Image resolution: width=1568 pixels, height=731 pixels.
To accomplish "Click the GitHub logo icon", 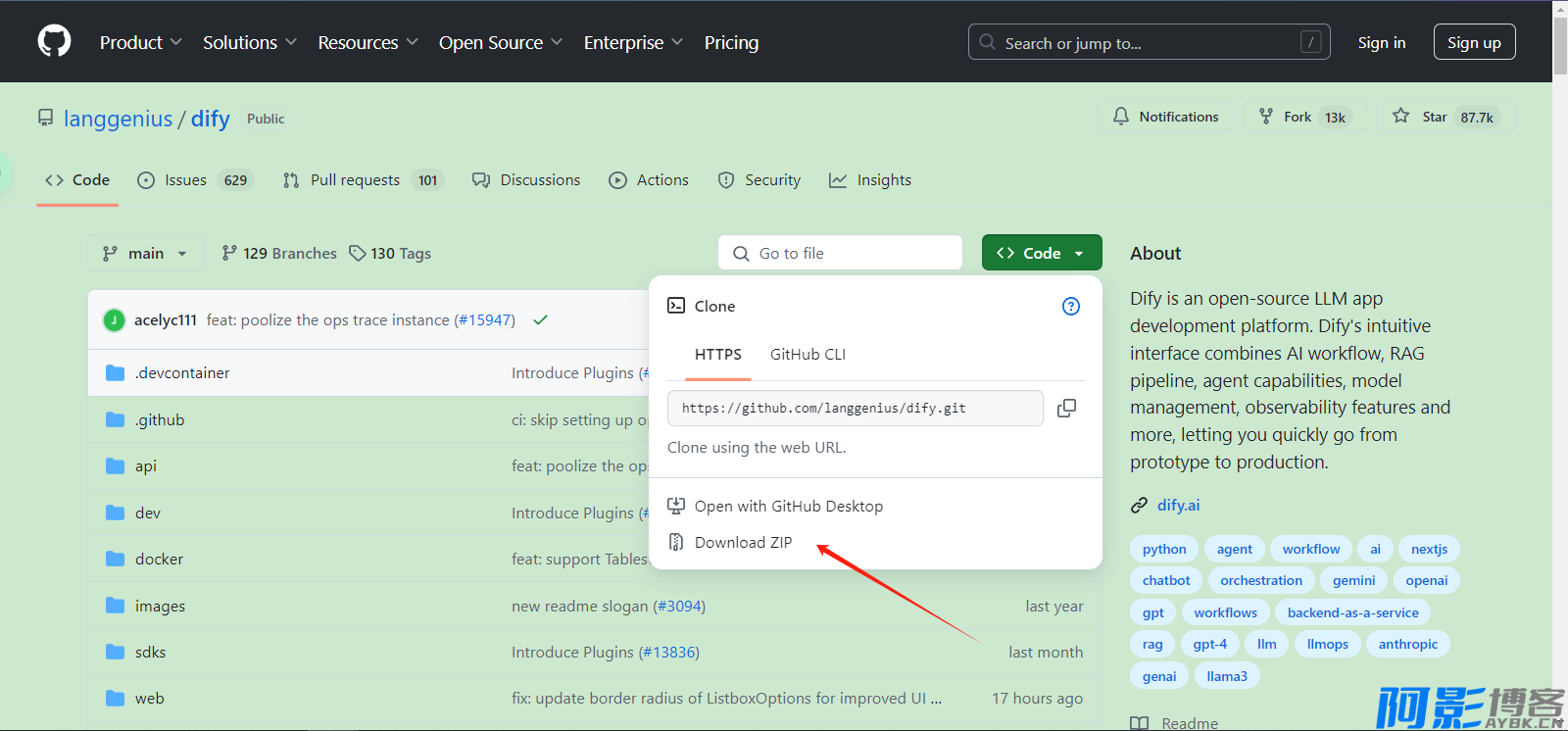I will click(x=54, y=41).
